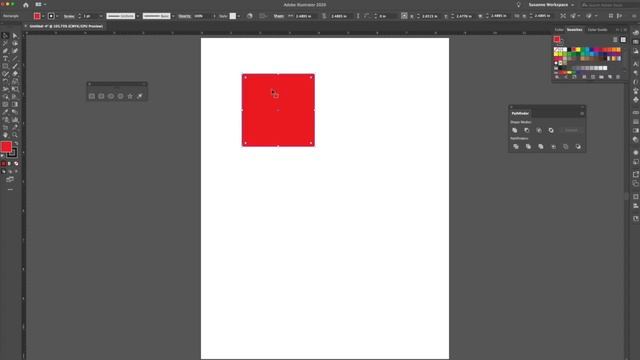Click Minus Back pathfinder icon
Viewport: 640px width, 360px height.
pos(578,147)
